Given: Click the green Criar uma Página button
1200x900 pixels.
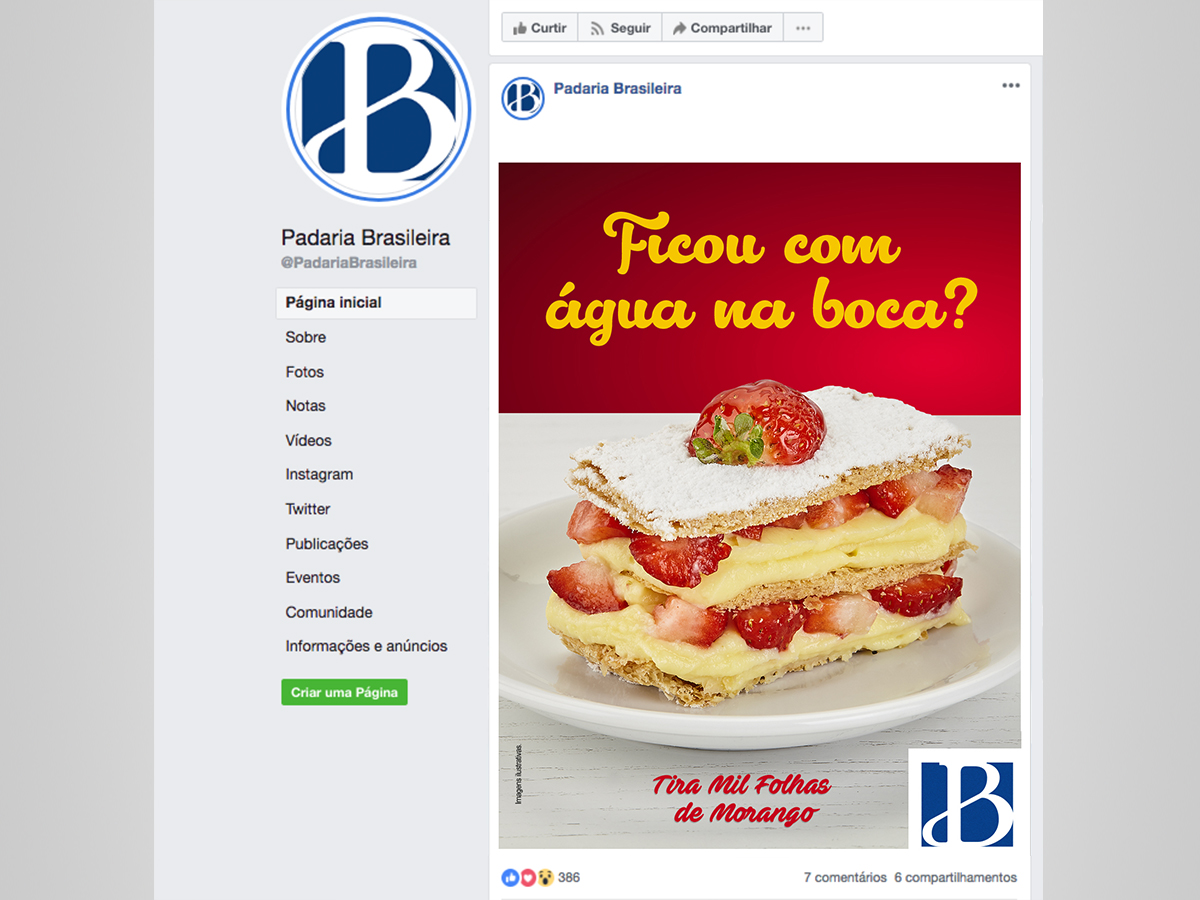Looking at the screenshot, I should [344, 692].
